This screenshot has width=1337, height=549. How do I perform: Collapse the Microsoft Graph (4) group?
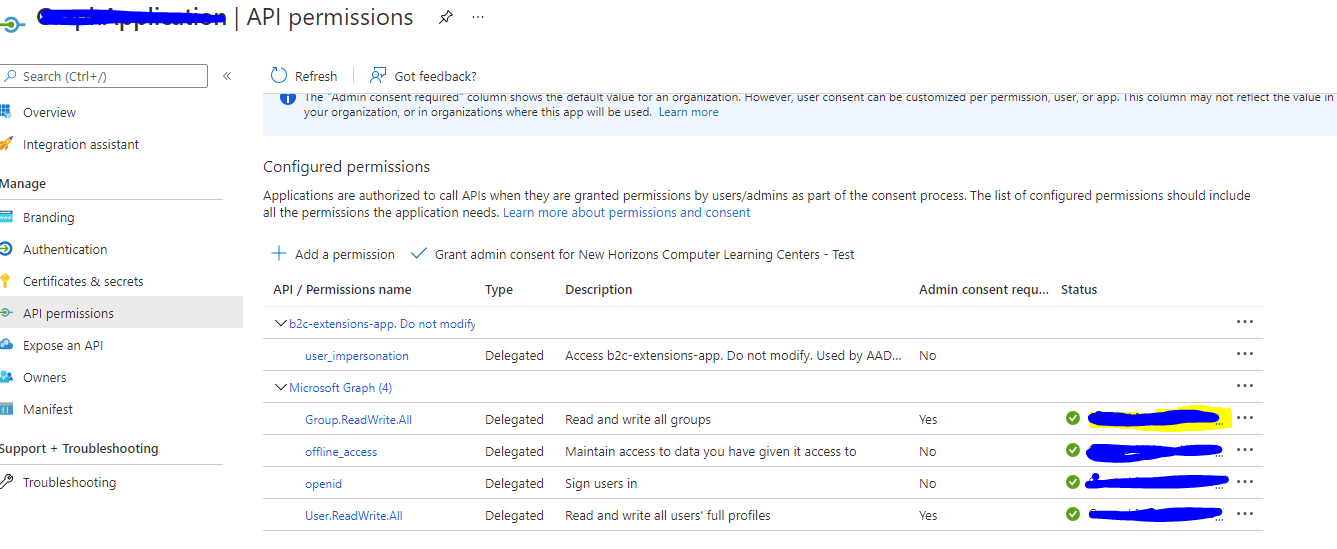coord(279,388)
